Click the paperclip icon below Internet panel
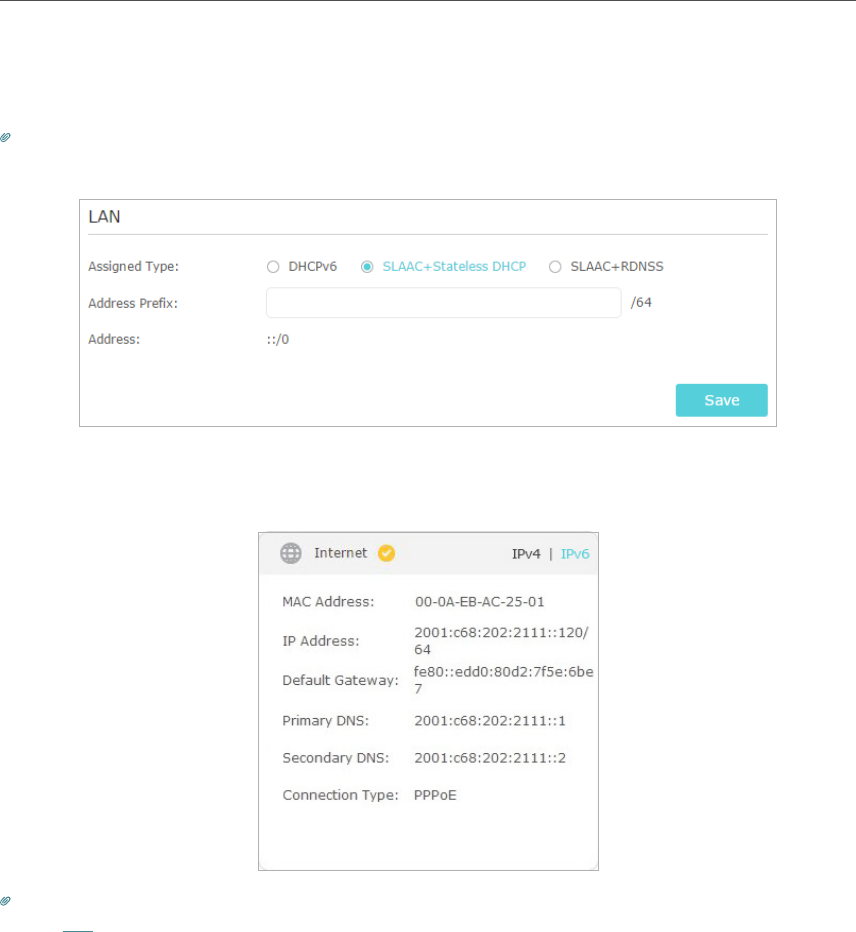The width and height of the screenshot is (856, 932). tap(5, 900)
